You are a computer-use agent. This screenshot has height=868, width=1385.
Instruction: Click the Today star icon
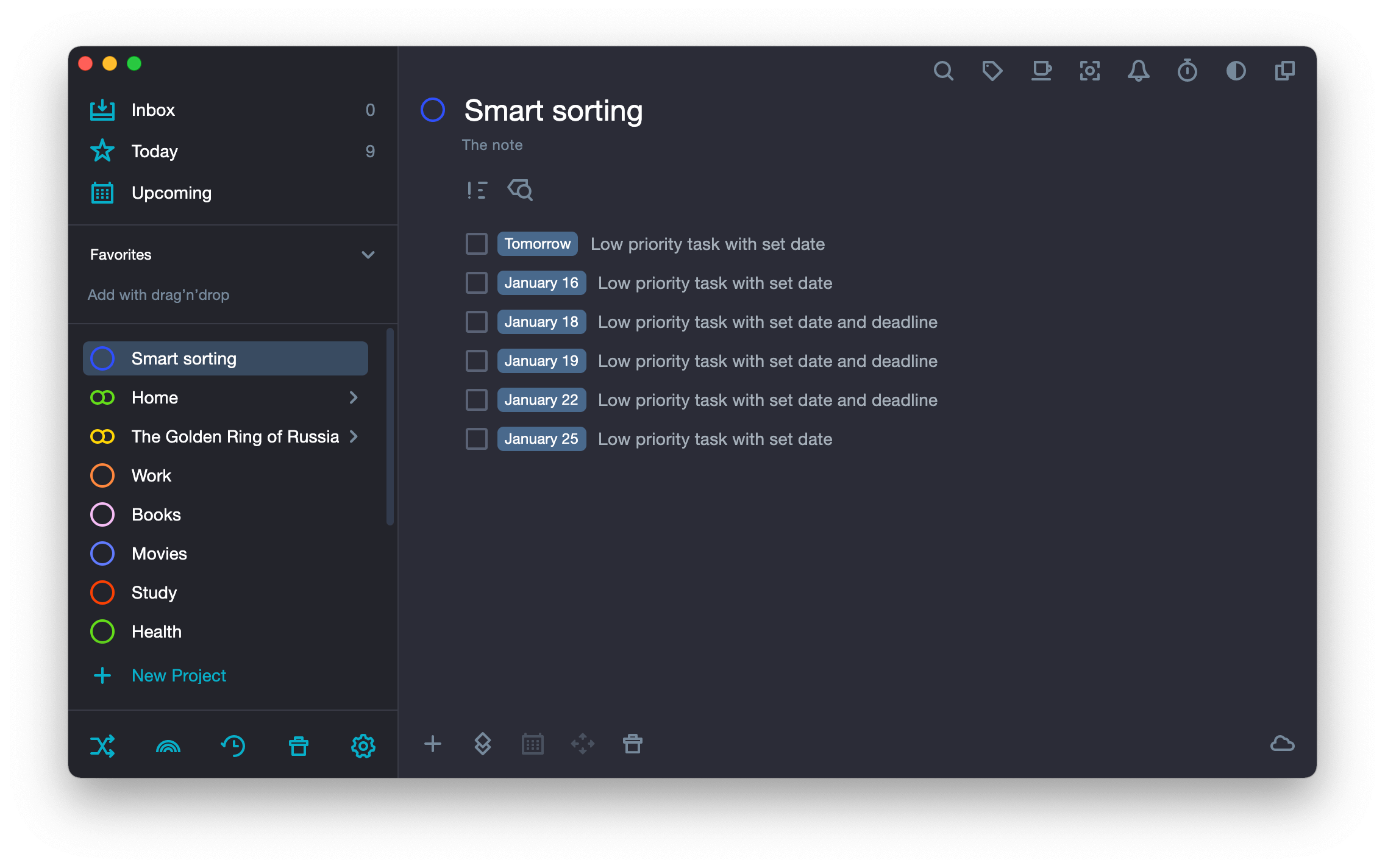pos(102,151)
